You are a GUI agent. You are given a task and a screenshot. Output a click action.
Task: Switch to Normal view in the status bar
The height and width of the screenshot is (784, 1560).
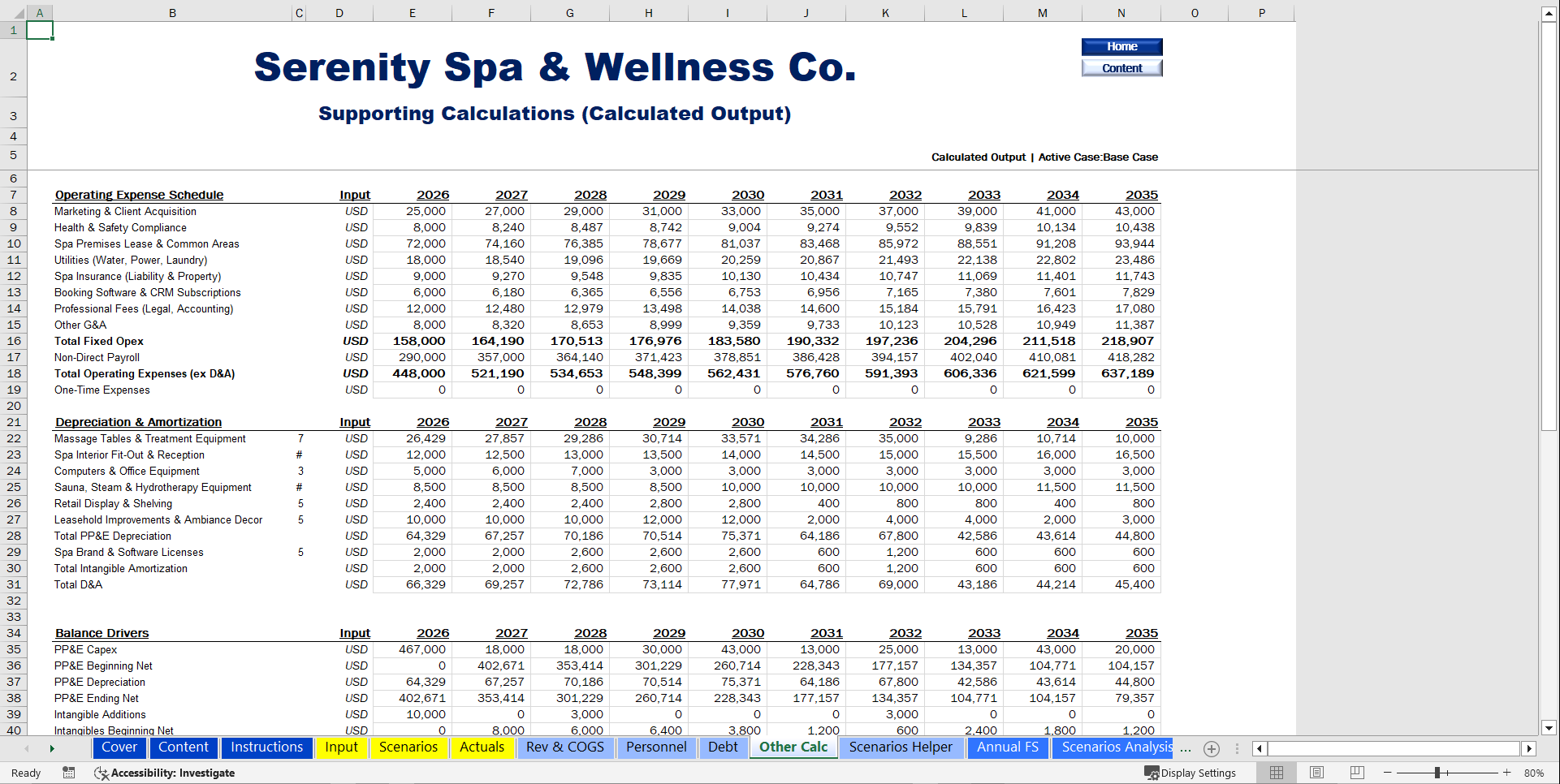(x=1276, y=773)
